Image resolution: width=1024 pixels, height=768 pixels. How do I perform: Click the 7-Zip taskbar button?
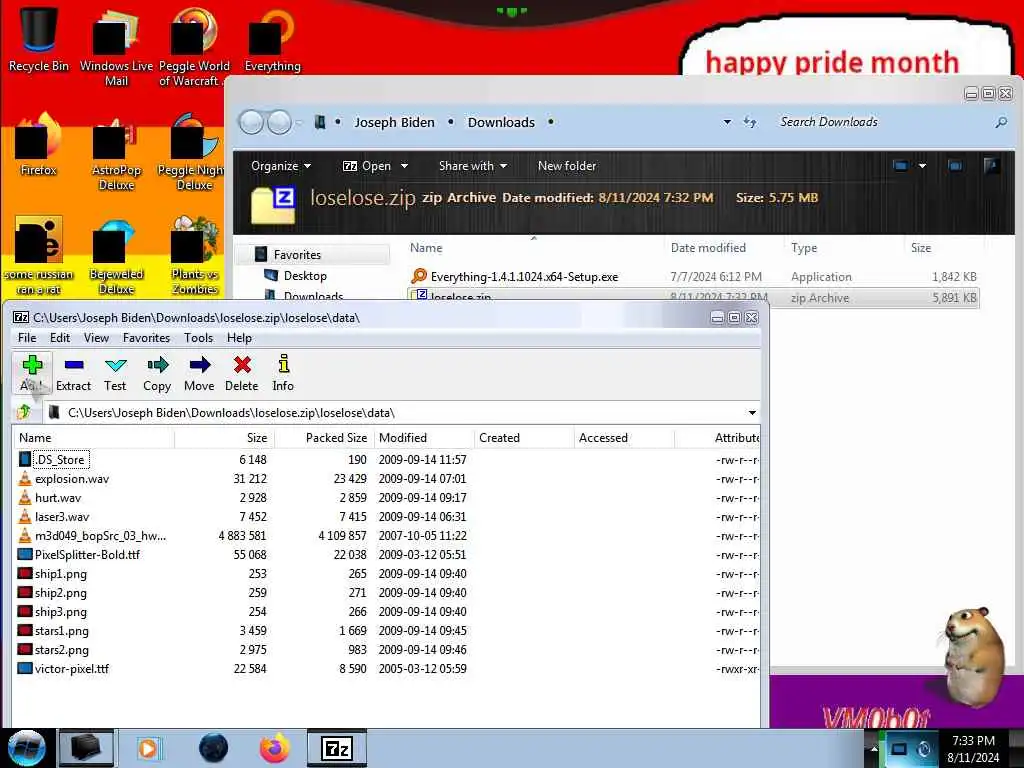coord(337,748)
